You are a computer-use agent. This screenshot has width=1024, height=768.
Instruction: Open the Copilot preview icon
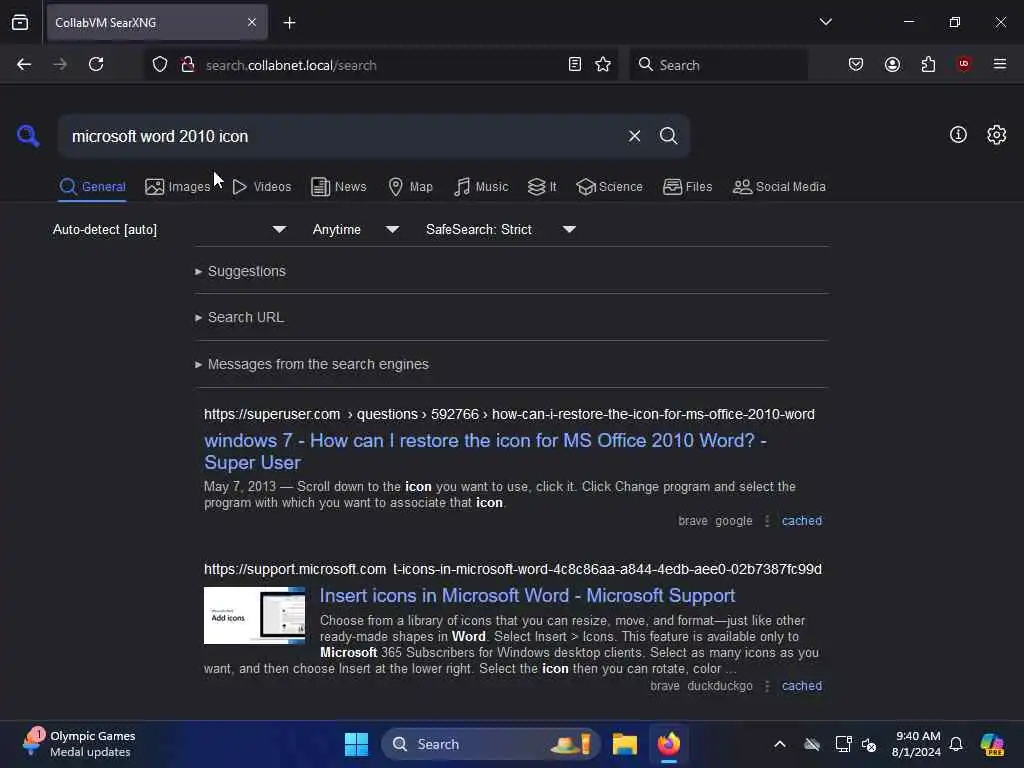(x=993, y=744)
